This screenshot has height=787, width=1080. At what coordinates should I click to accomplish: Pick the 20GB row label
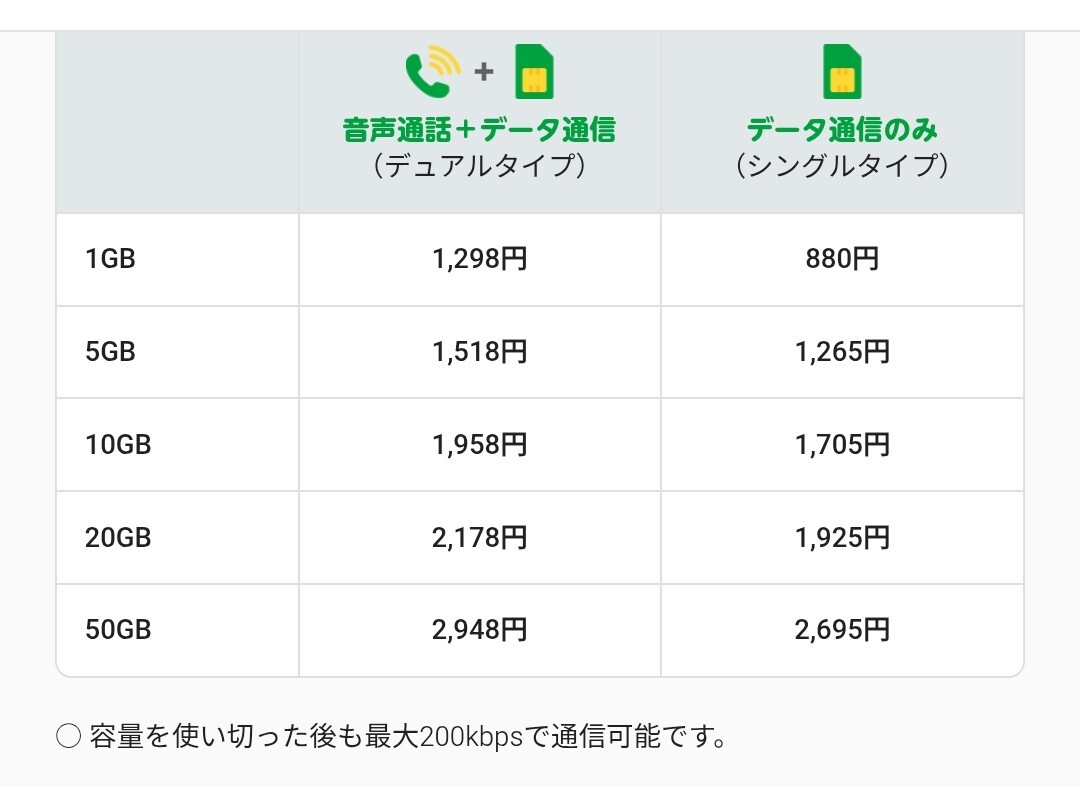coord(118,537)
